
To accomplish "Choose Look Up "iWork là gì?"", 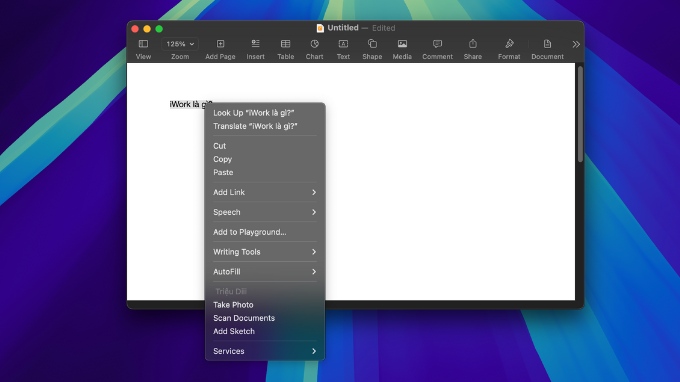I will tap(265, 113).
